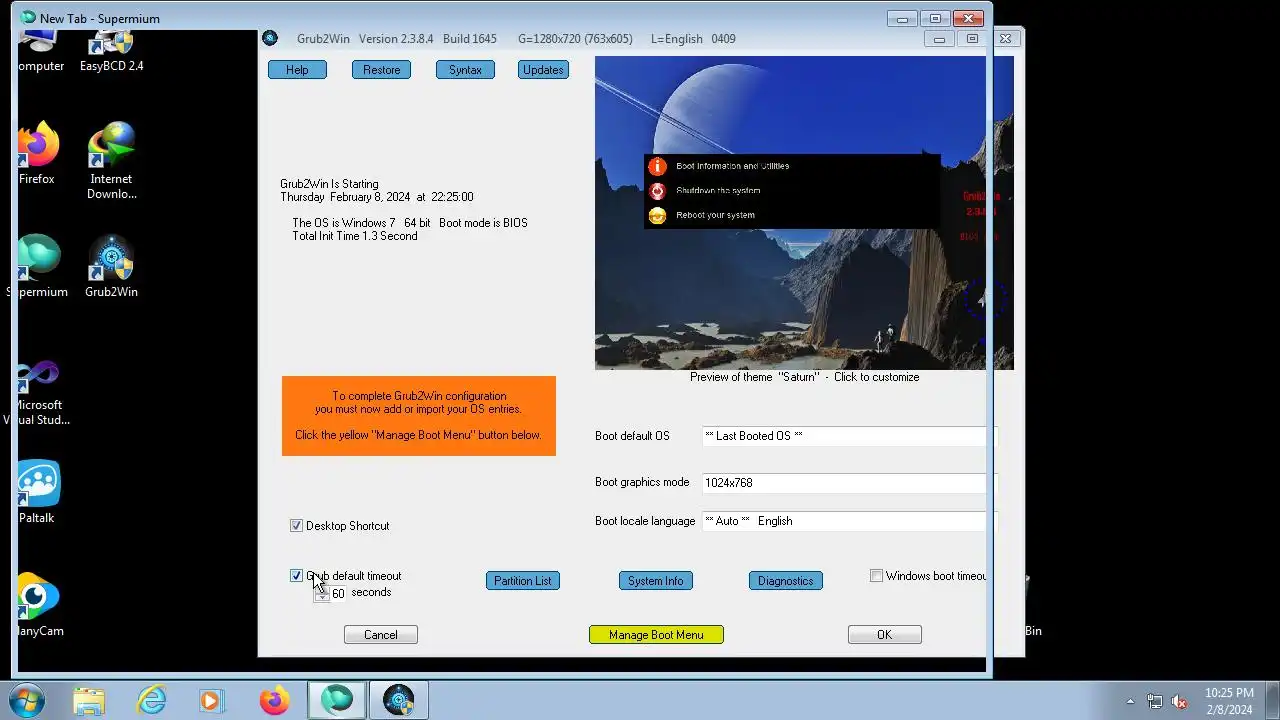This screenshot has width=1280, height=720.
Task: Click the Saturn theme preview to customize
Action: [804, 213]
